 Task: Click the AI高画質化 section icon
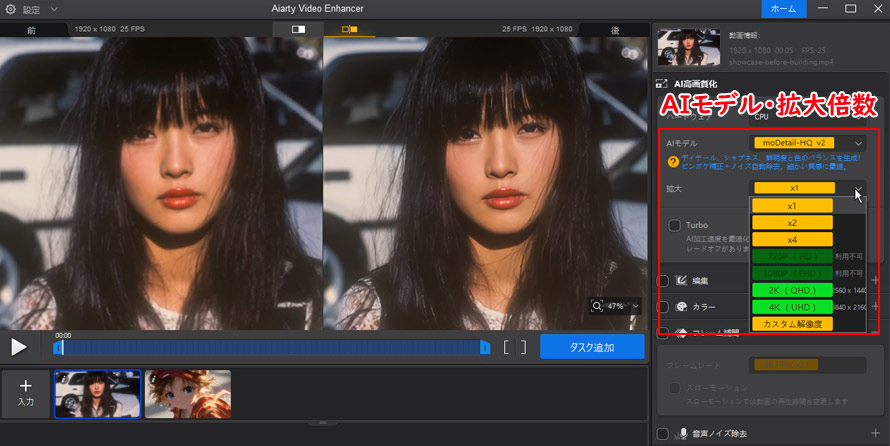661,83
